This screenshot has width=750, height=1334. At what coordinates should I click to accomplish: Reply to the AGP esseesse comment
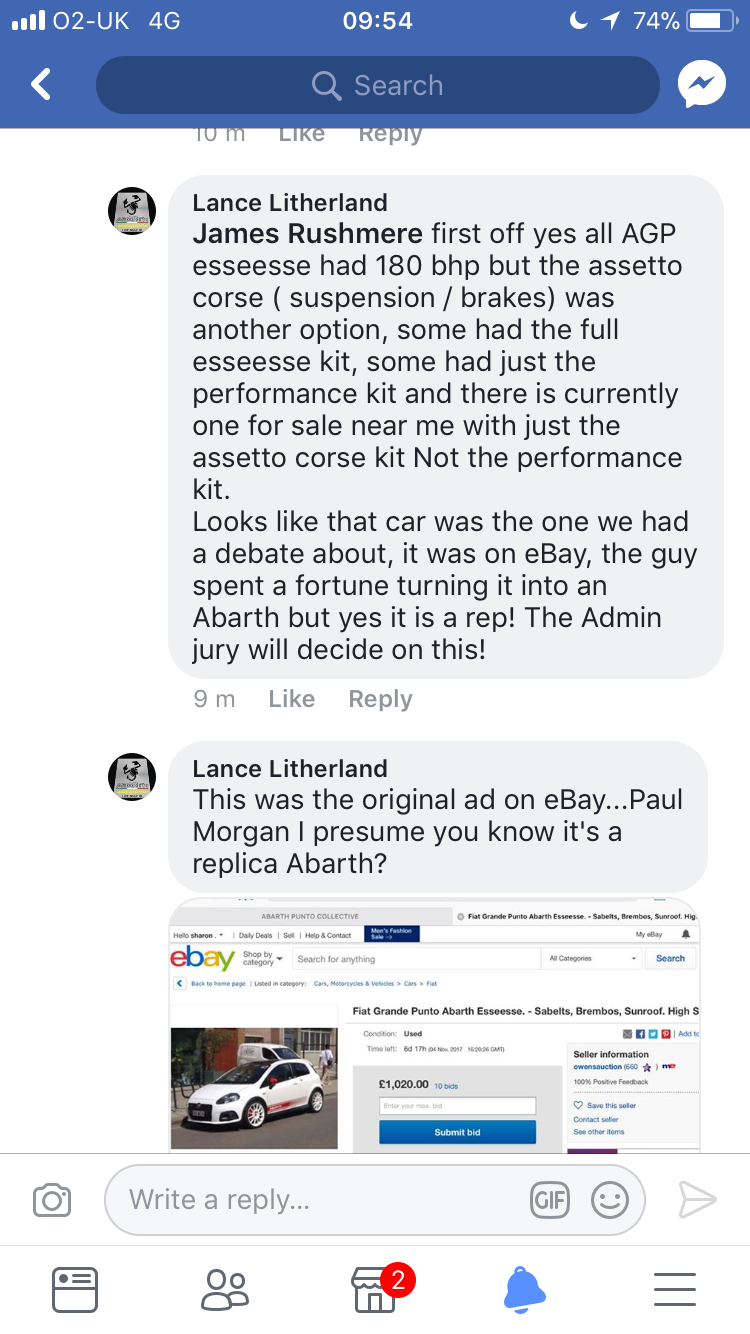pos(380,699)
